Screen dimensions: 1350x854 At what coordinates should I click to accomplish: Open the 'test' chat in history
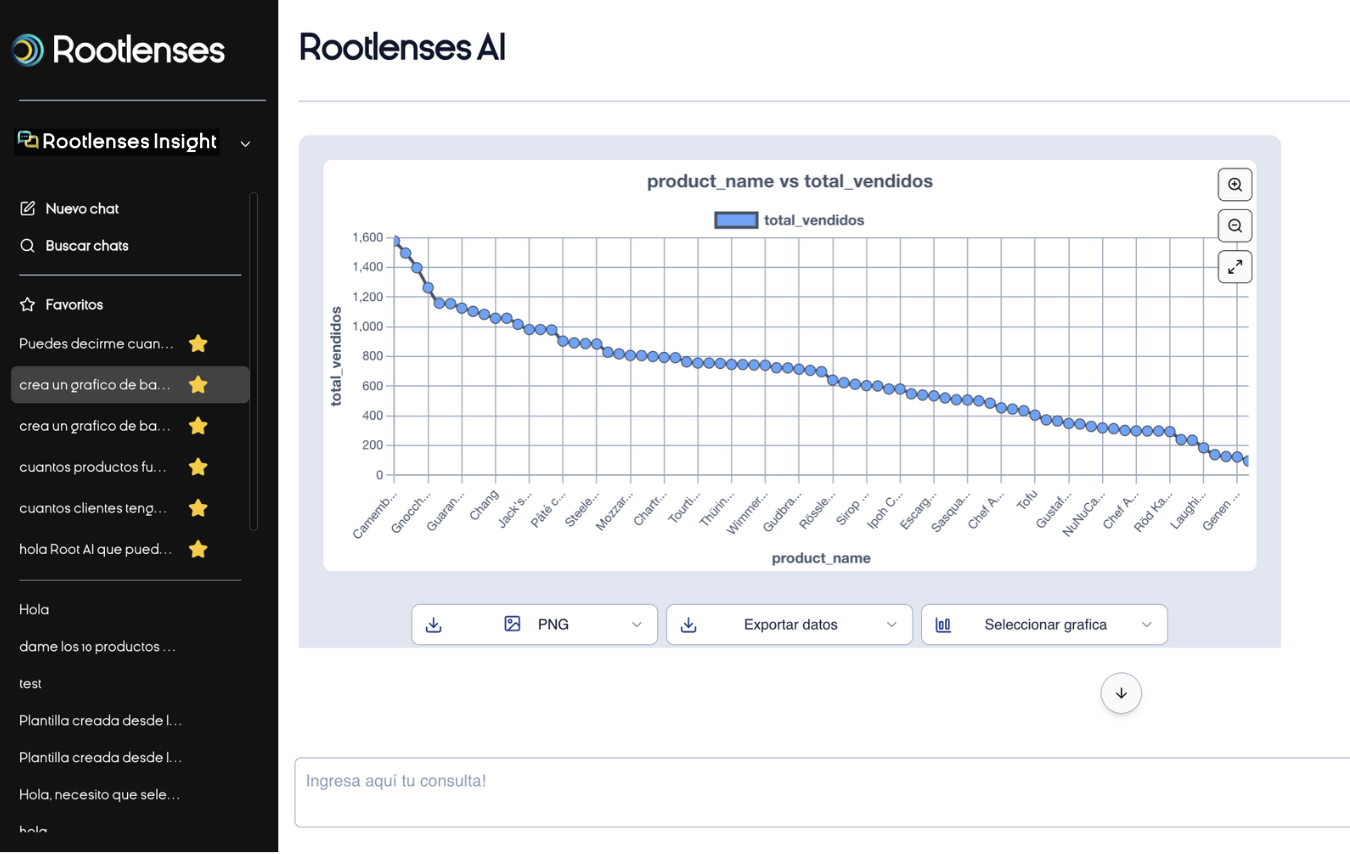tap(30, 683)
